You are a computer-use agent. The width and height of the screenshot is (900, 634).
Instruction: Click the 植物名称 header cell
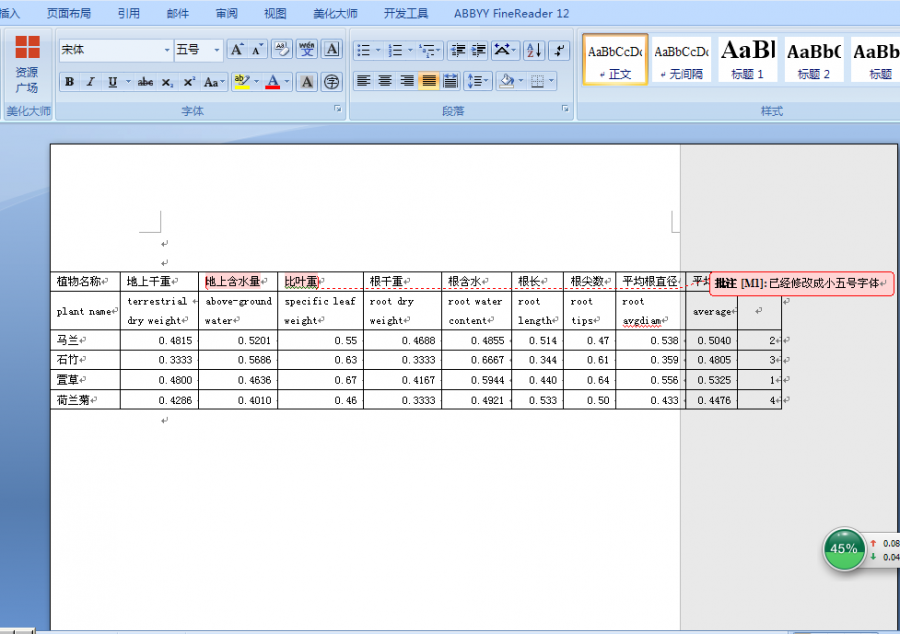click(86, 281)
